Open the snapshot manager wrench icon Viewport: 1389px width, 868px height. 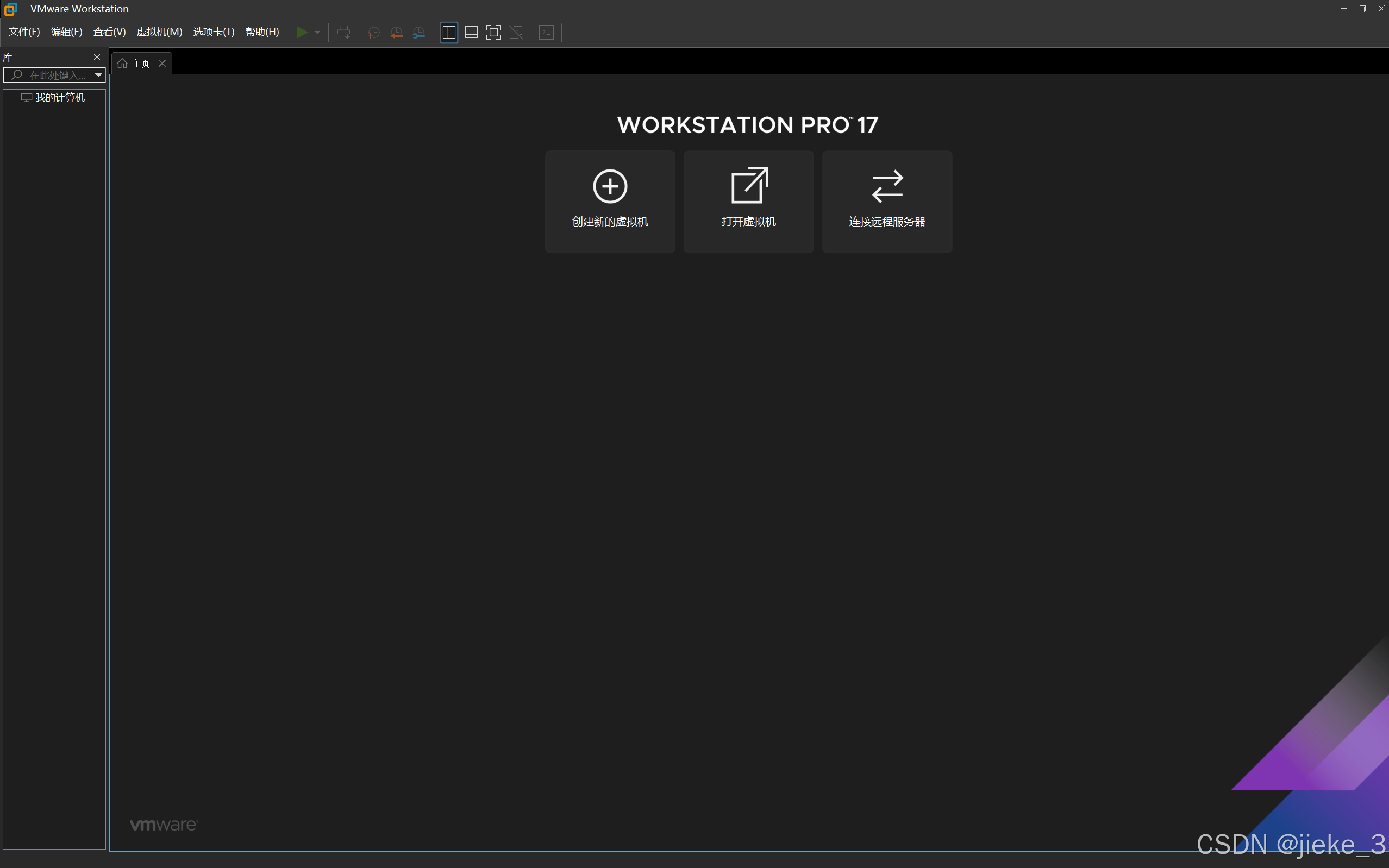coord(419,32)
